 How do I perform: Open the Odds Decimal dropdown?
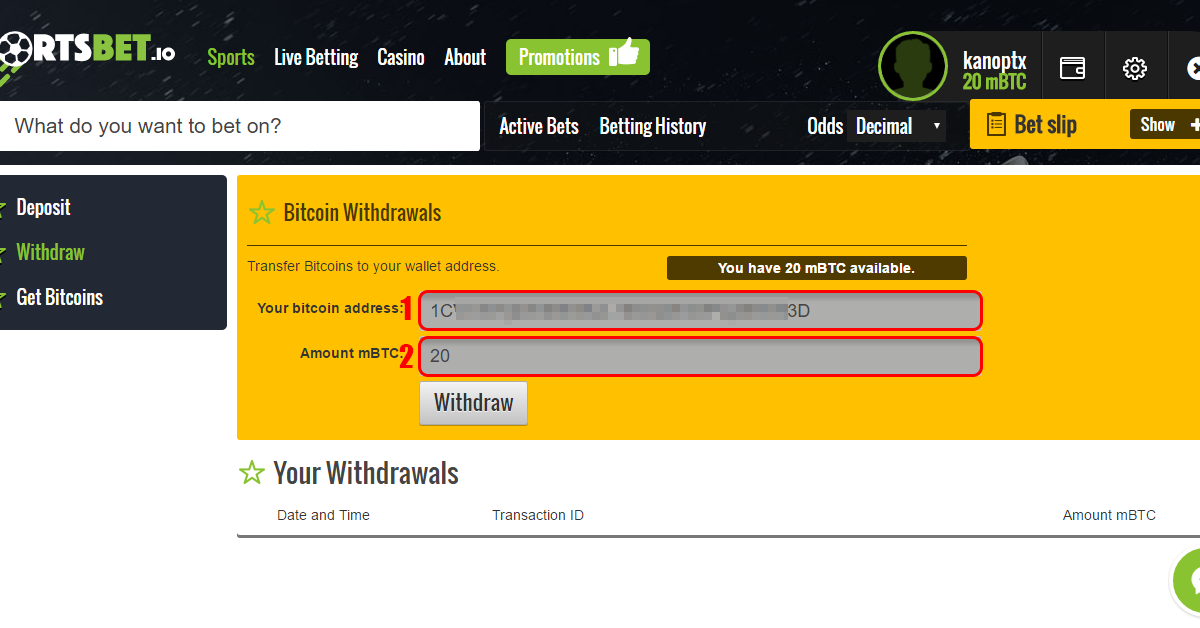[x=896, y=126]
